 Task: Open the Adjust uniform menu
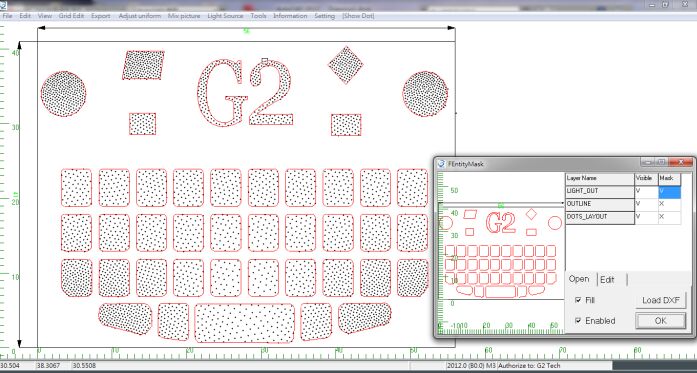140,16
